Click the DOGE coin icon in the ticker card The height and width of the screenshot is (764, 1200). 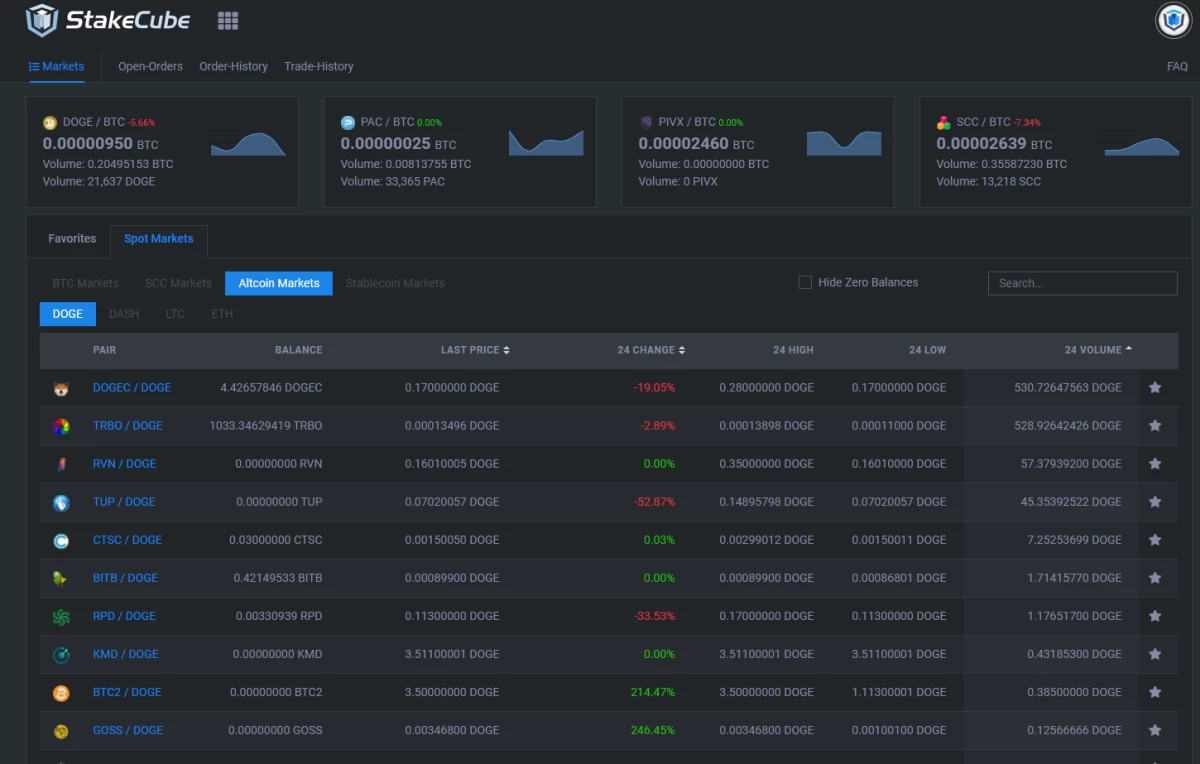[50, 123]
